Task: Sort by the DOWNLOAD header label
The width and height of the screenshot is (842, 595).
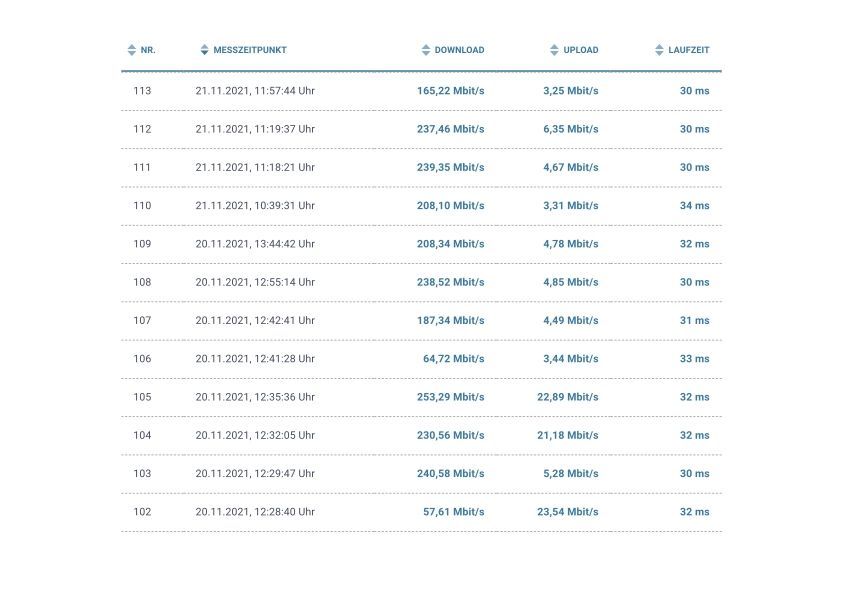Action: [x=459, y=50]
